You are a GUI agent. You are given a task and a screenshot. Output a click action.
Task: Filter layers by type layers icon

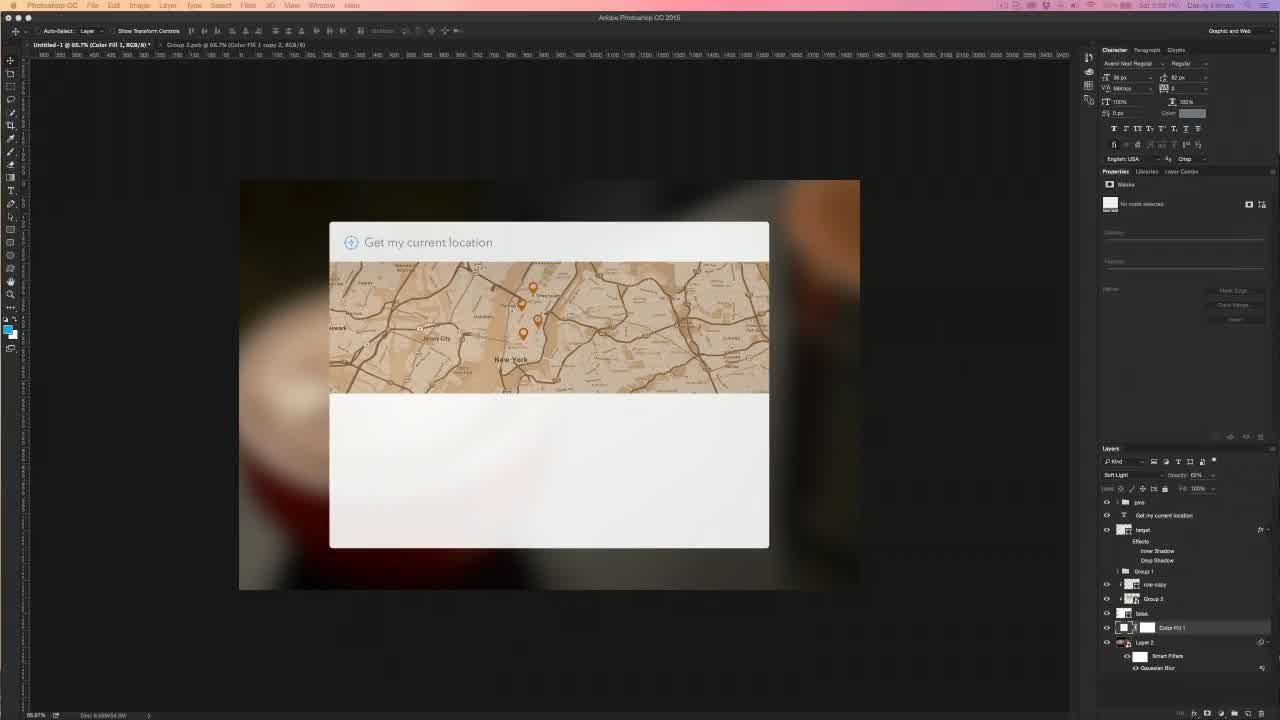(1178, 461)
